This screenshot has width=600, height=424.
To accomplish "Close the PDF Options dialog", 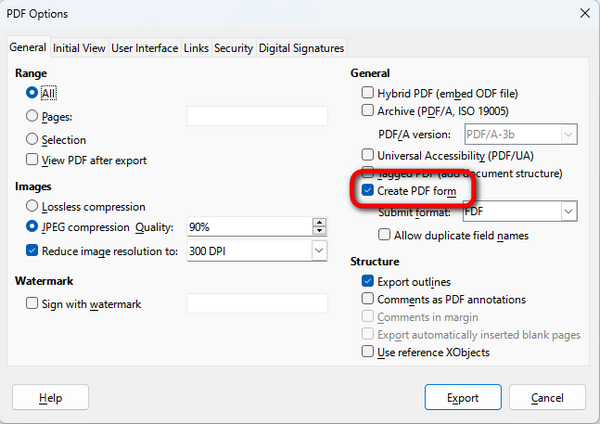I will (583, 12).
